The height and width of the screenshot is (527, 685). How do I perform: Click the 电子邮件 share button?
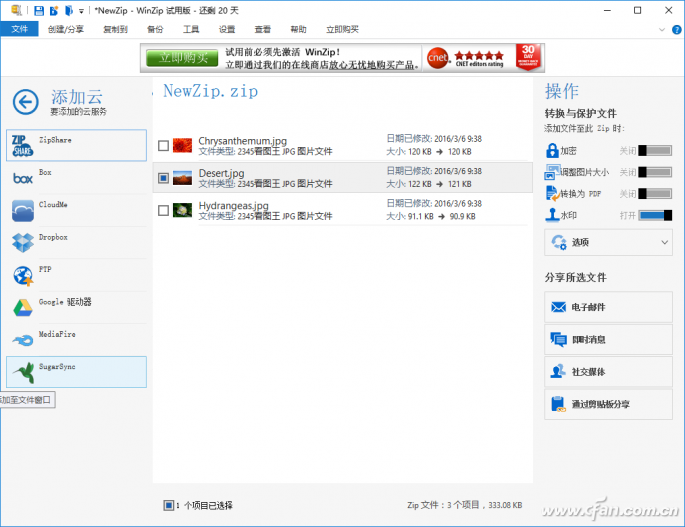[x=608, y=307]
